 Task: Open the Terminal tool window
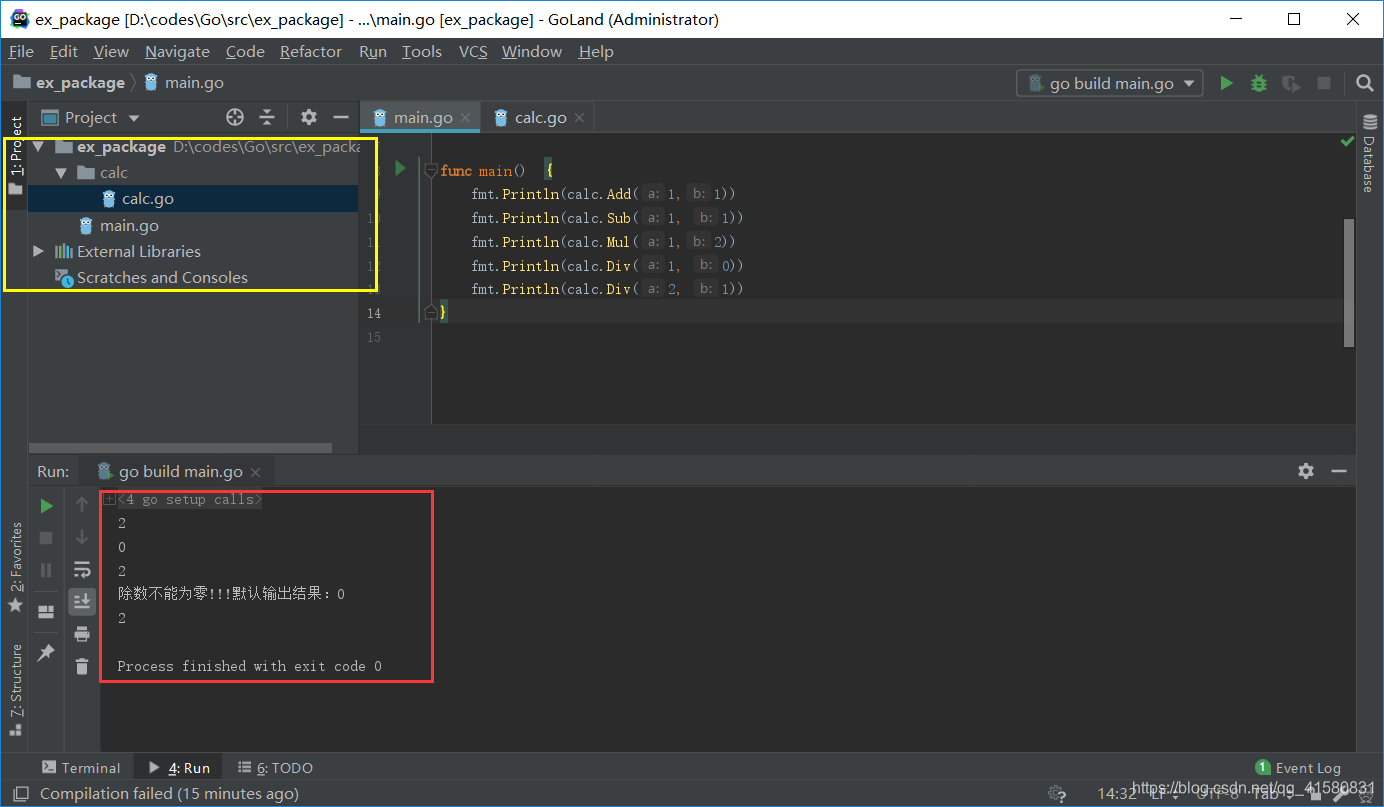point(81,768)
